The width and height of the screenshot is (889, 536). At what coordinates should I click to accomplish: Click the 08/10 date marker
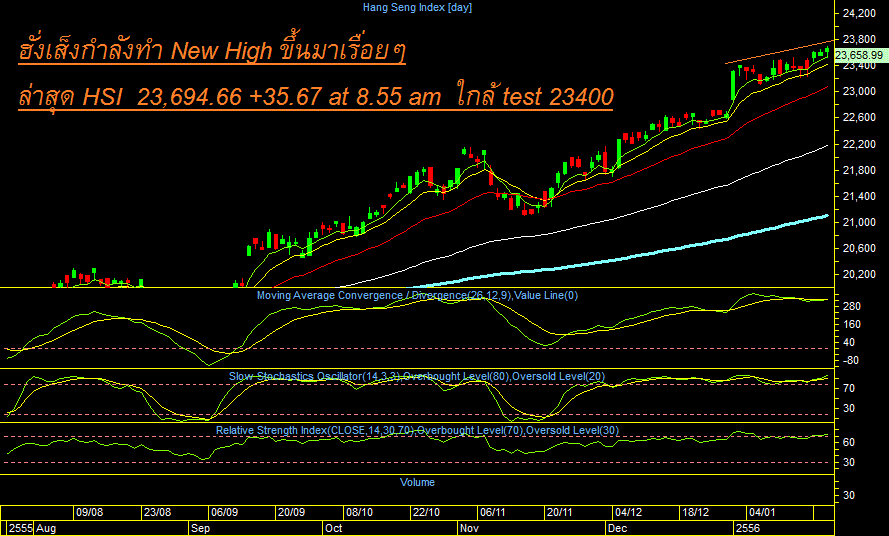[x=359, y=512]
